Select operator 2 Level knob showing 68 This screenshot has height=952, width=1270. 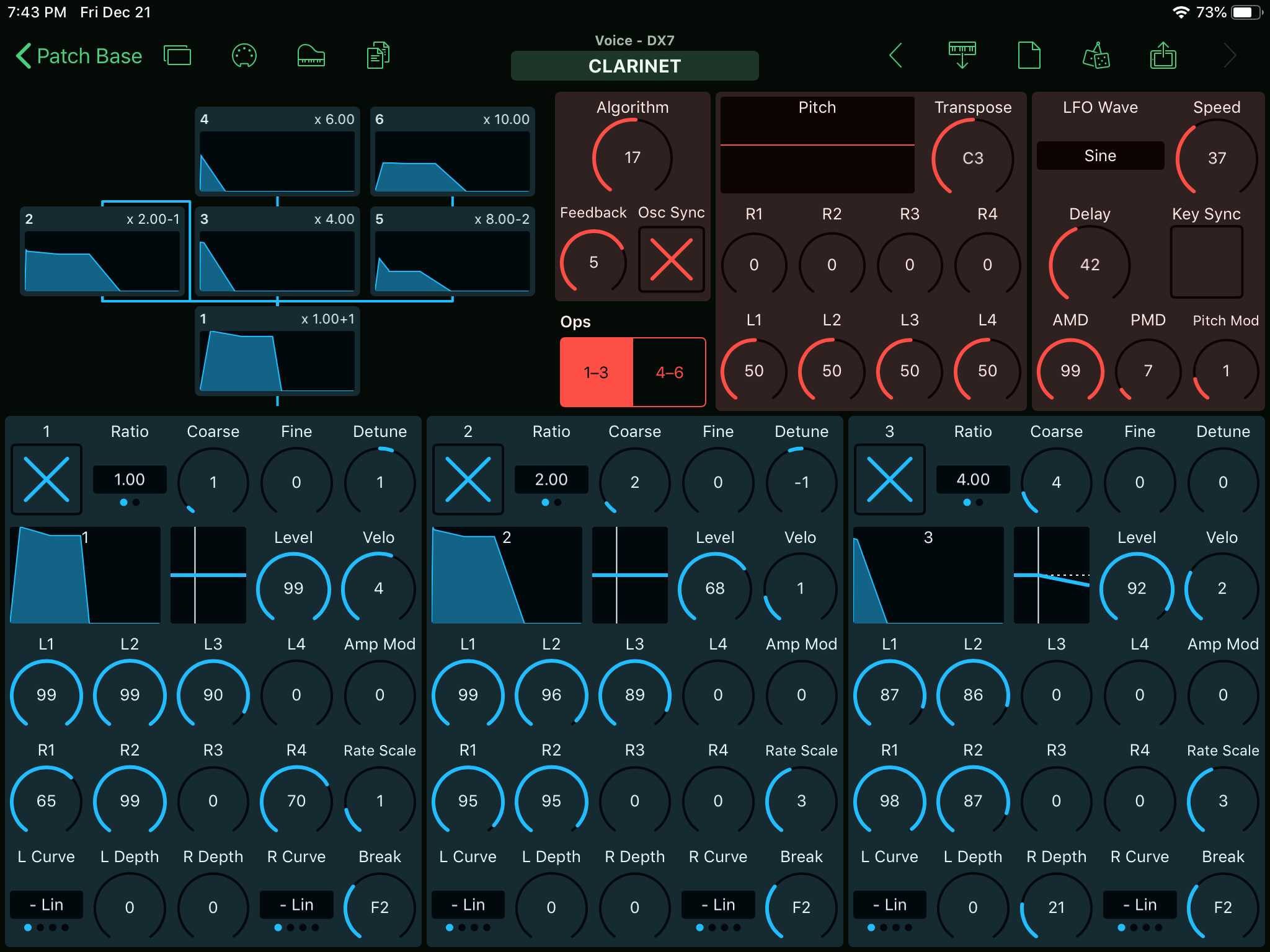(715, 588)
